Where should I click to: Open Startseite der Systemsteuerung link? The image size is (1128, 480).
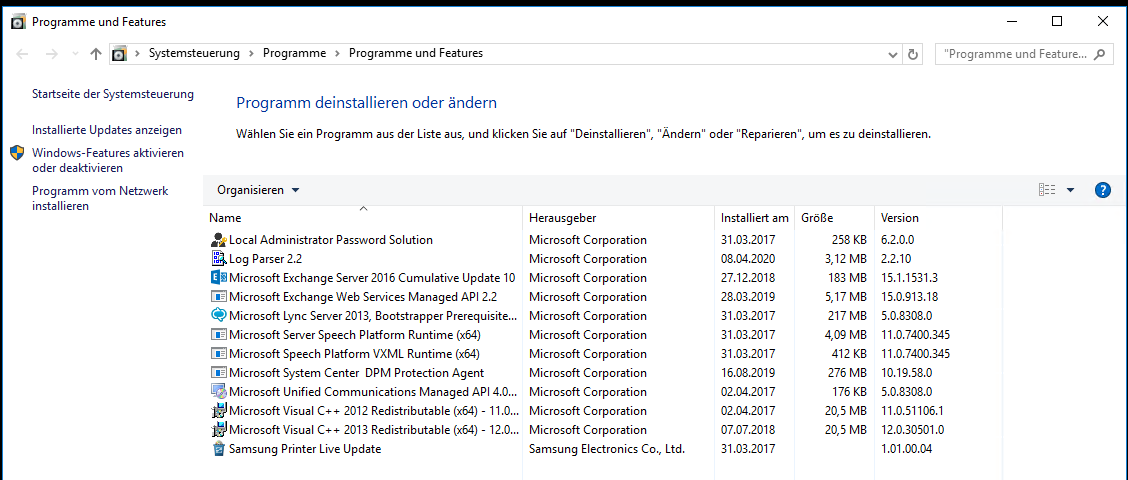pyautogui.click(x=113, y=94)
